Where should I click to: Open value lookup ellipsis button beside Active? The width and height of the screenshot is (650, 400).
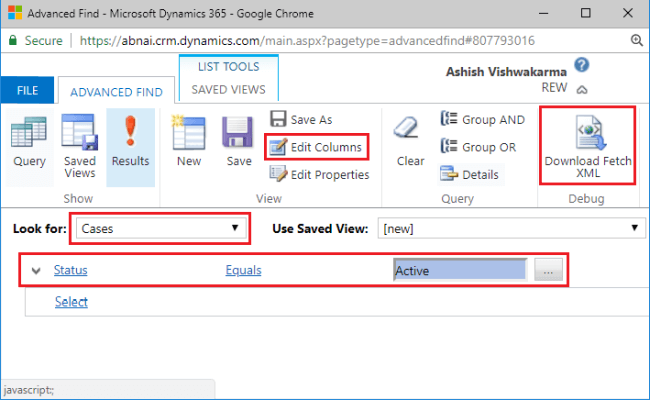[x=548, y=270]
